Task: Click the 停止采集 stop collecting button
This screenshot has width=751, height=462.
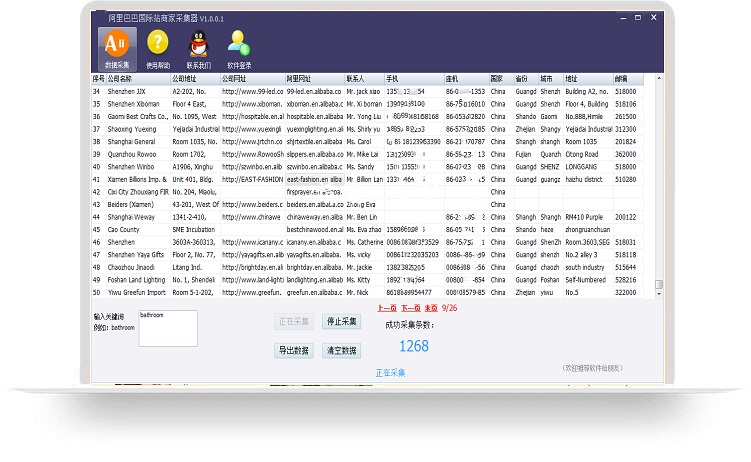Action: click(341, 322)
